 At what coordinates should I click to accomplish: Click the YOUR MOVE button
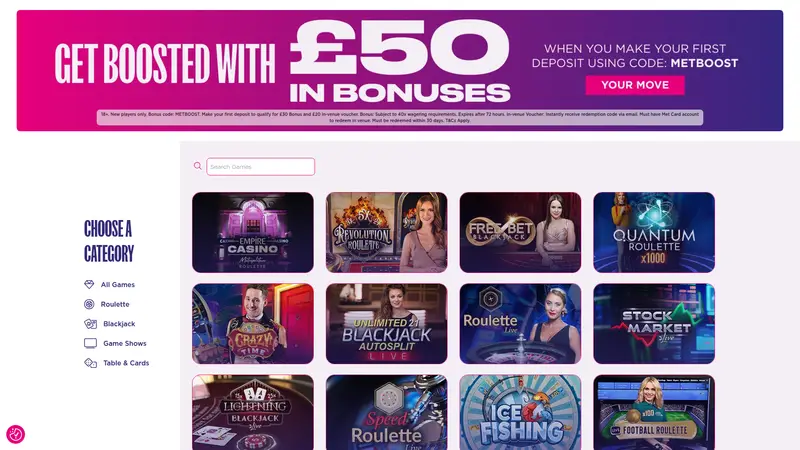(x=635, y=85)
